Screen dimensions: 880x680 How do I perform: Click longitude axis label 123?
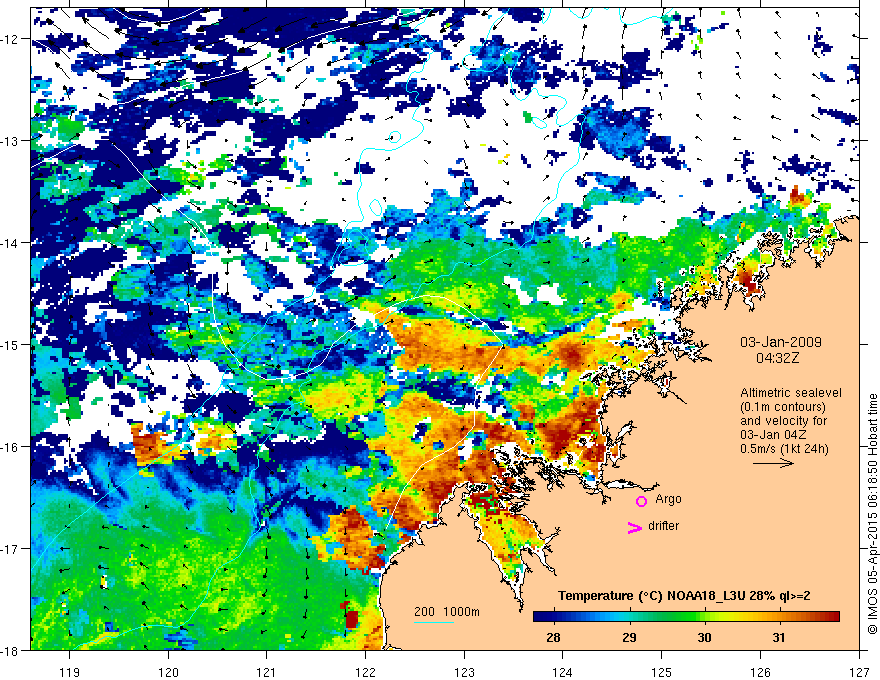[464, 672]
